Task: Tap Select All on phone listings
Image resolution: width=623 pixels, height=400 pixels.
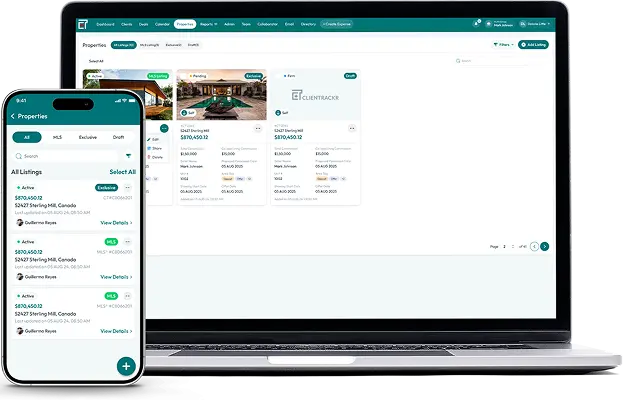Action: pyautogui.click(x=123, y=172)
